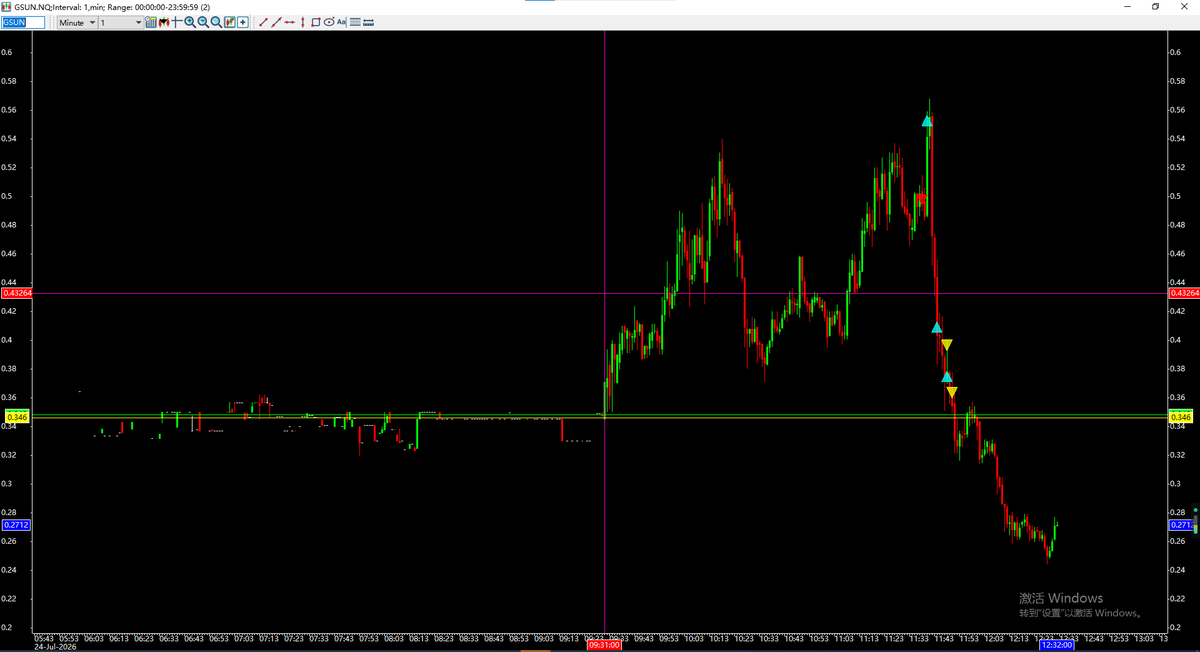
Task: Select the Fibonacci retracement lines tool
Action: pos(355,22)
